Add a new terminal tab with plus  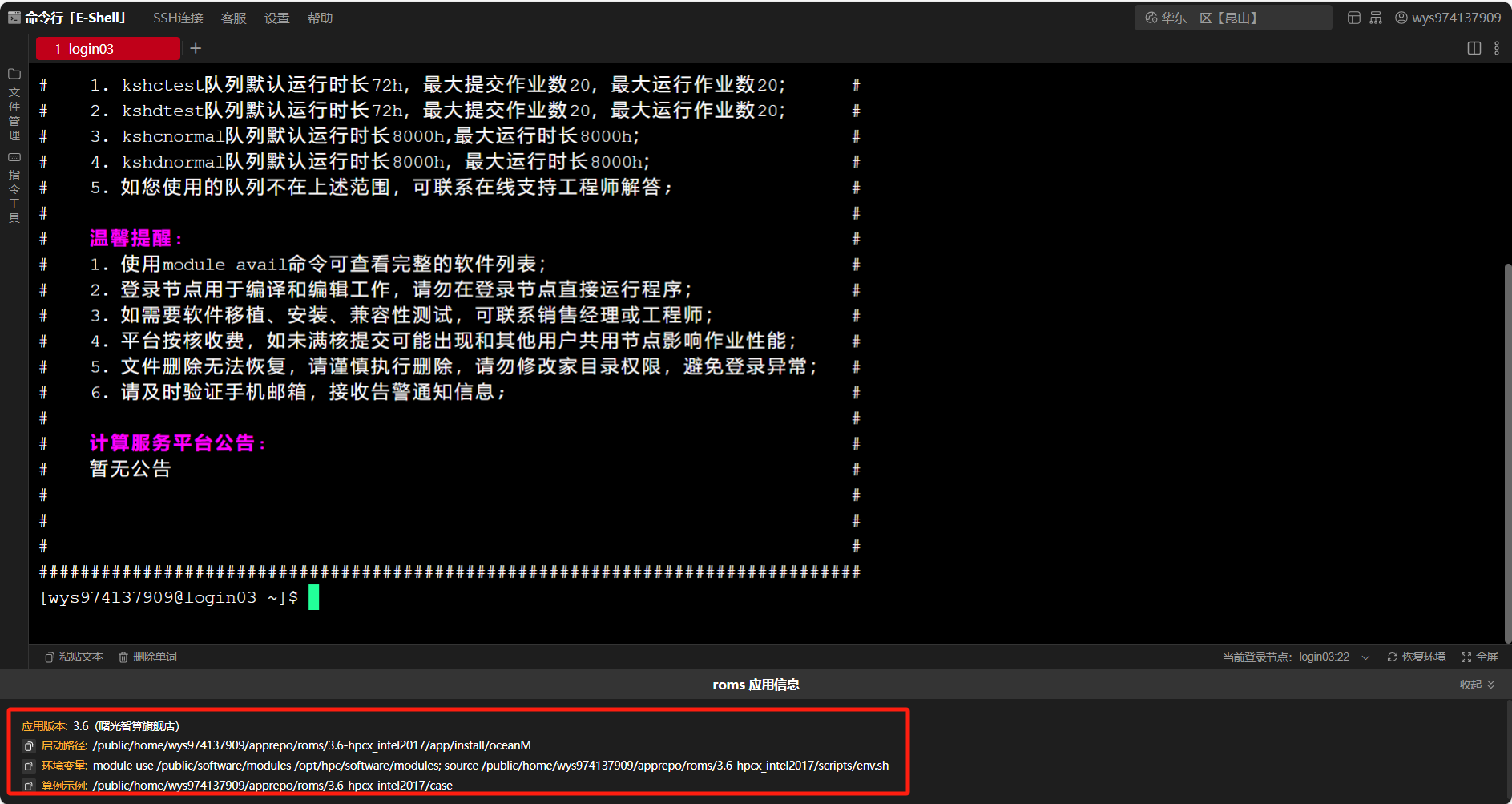tap(196, 48)
